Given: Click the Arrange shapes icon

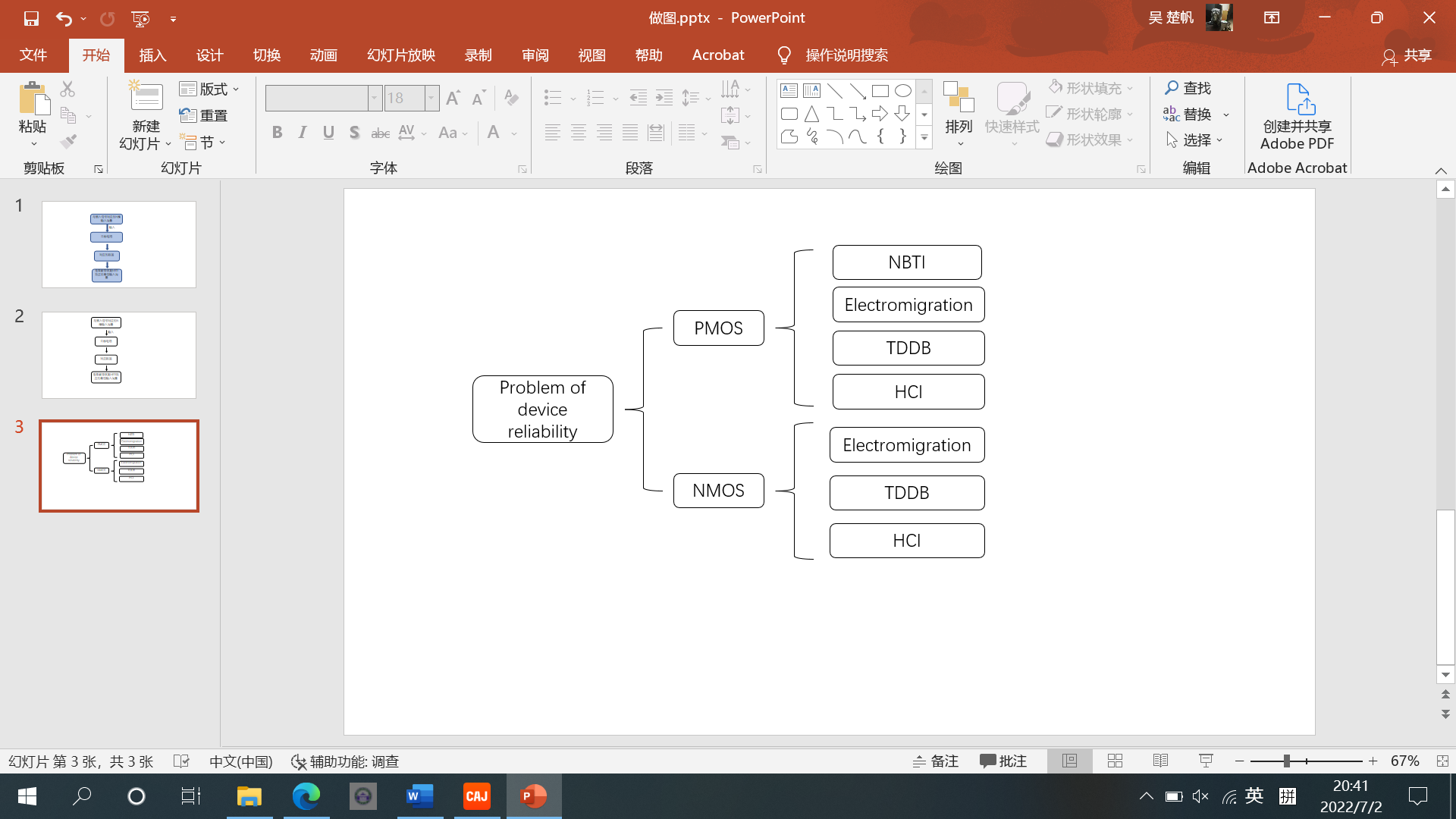Looking at the screenshot, I should (x=959, y=99).
